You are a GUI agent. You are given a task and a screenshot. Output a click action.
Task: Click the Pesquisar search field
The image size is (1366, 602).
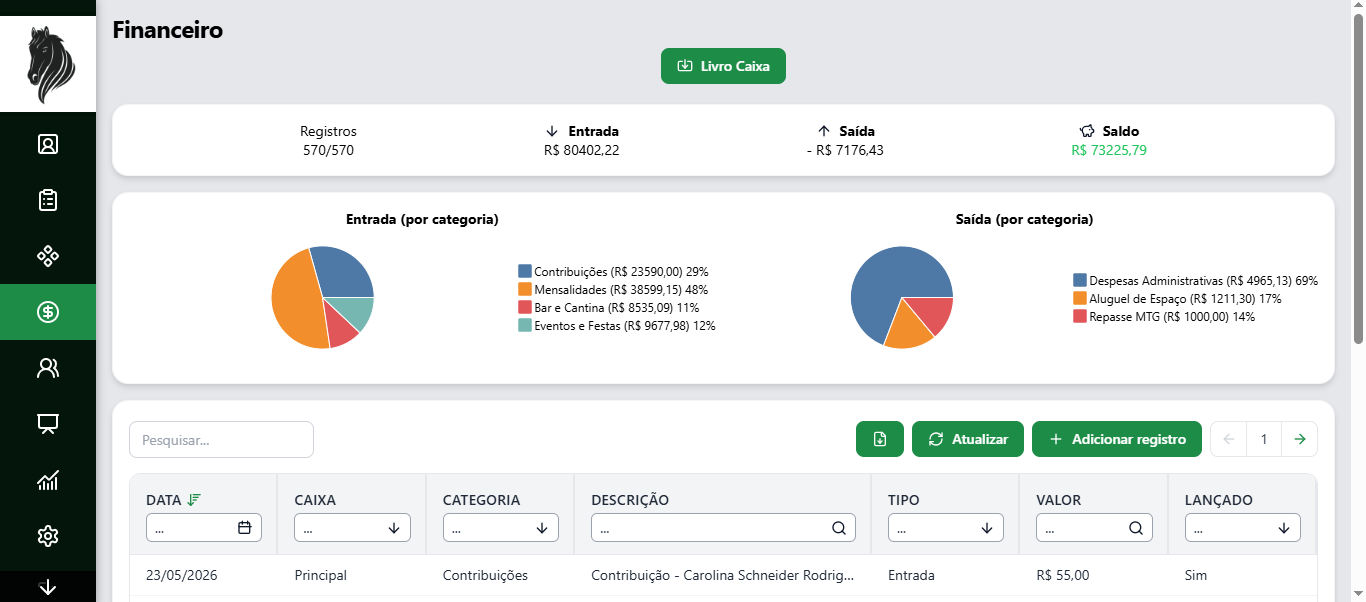coord(221,440)
